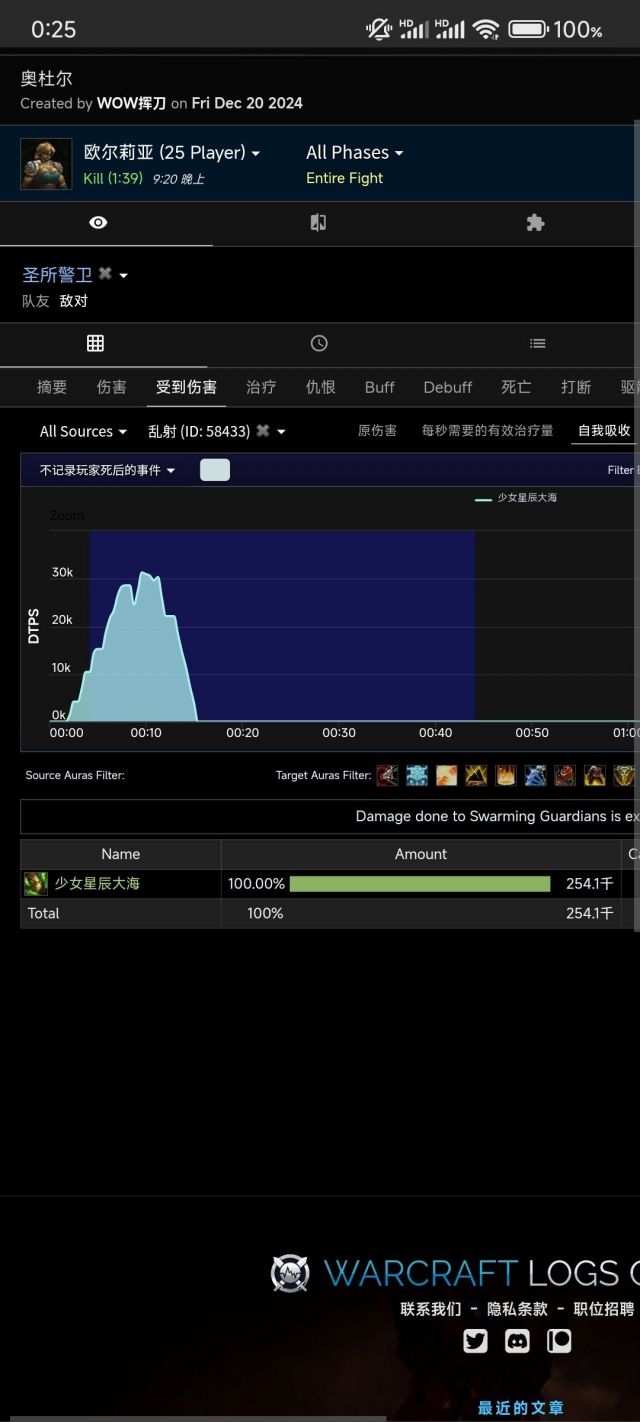Click the fifth flame target aura icon
This screenshot has height=1422, width=640.
[x=506, y=775]
